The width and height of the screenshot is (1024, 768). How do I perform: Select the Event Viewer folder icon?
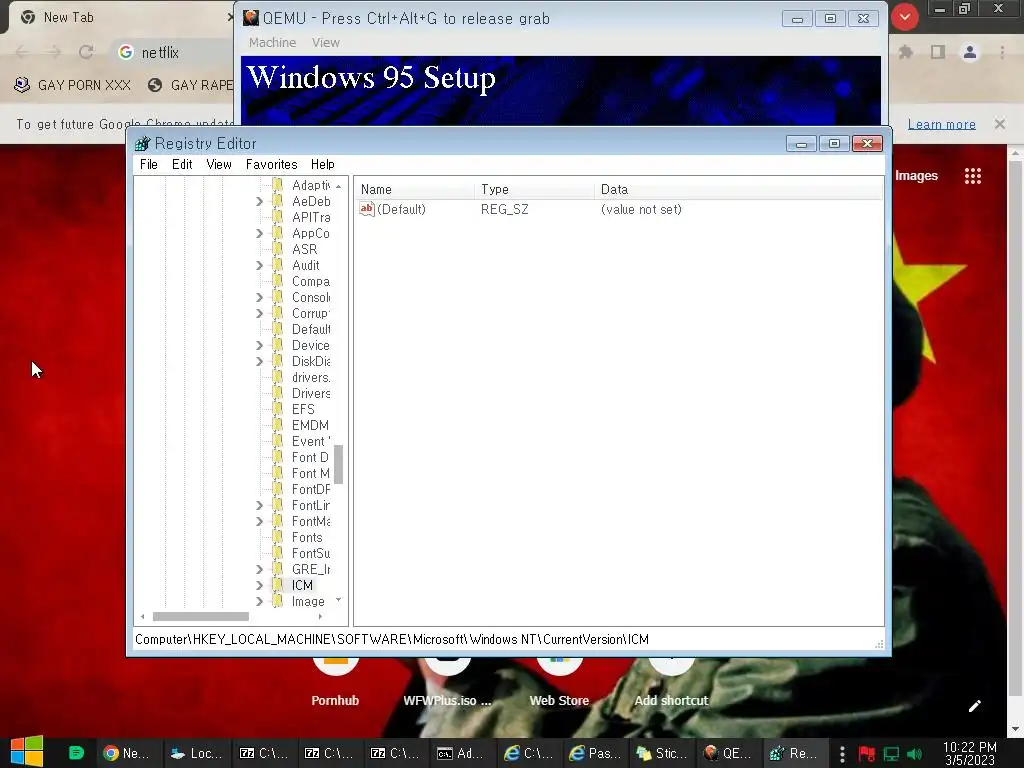[278, 441]
